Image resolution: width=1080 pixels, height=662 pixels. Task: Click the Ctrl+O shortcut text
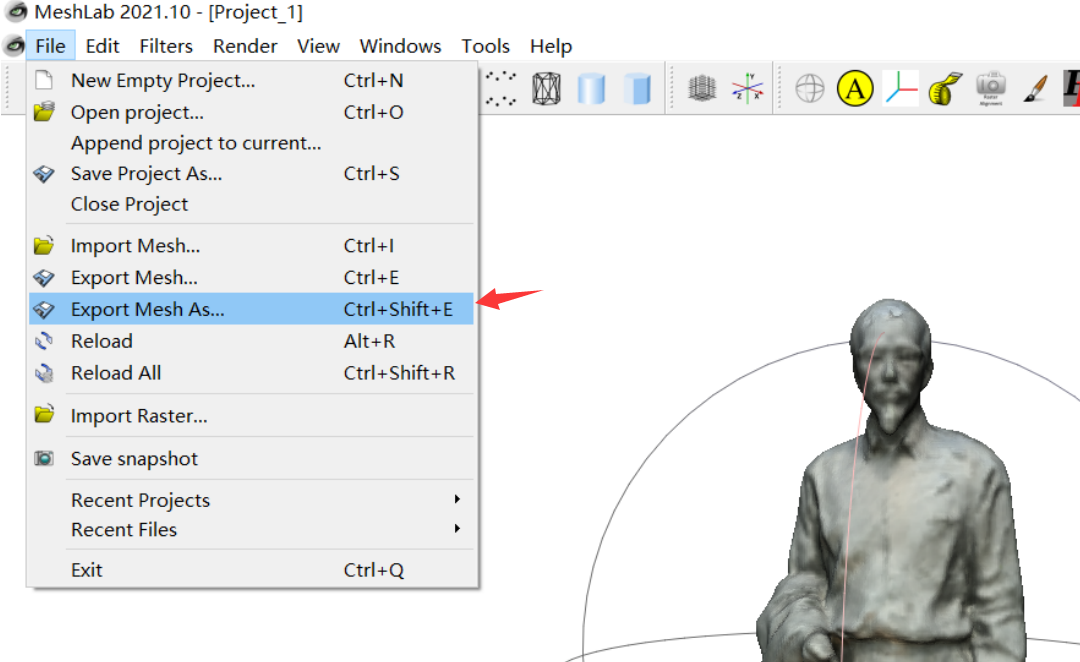(373, 112)
